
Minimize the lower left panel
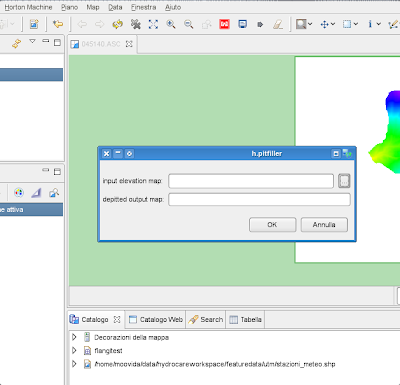[46, 170]
